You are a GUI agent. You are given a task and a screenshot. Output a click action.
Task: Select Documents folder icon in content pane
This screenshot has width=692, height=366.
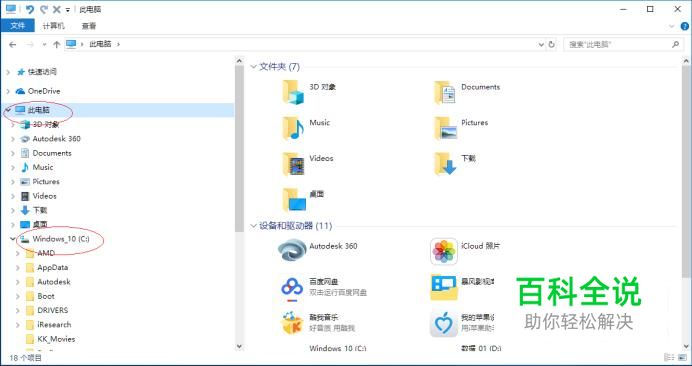coord(444,92)
